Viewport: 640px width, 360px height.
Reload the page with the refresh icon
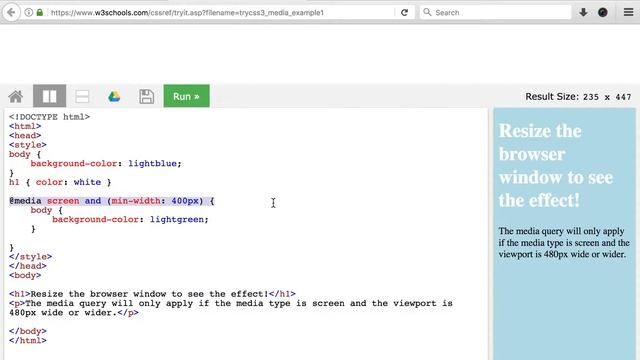tap(404, 13)
